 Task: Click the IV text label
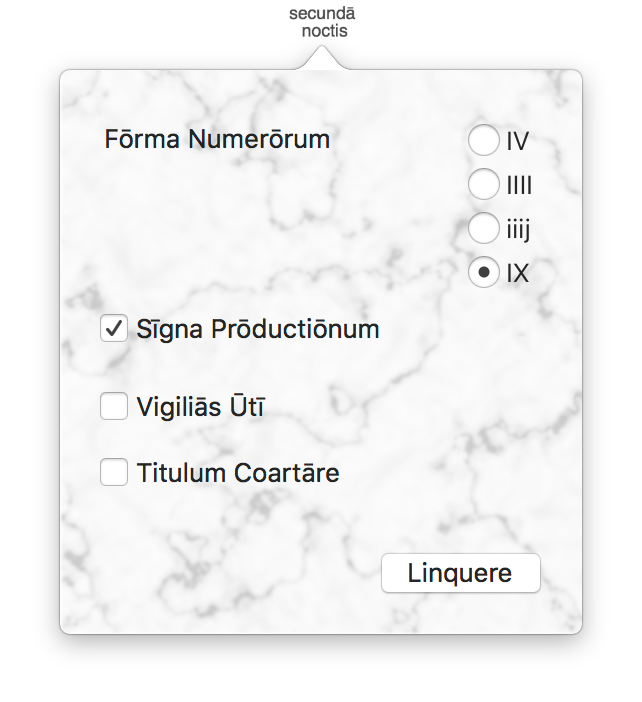pyautogui.click(x=518, y=141)
